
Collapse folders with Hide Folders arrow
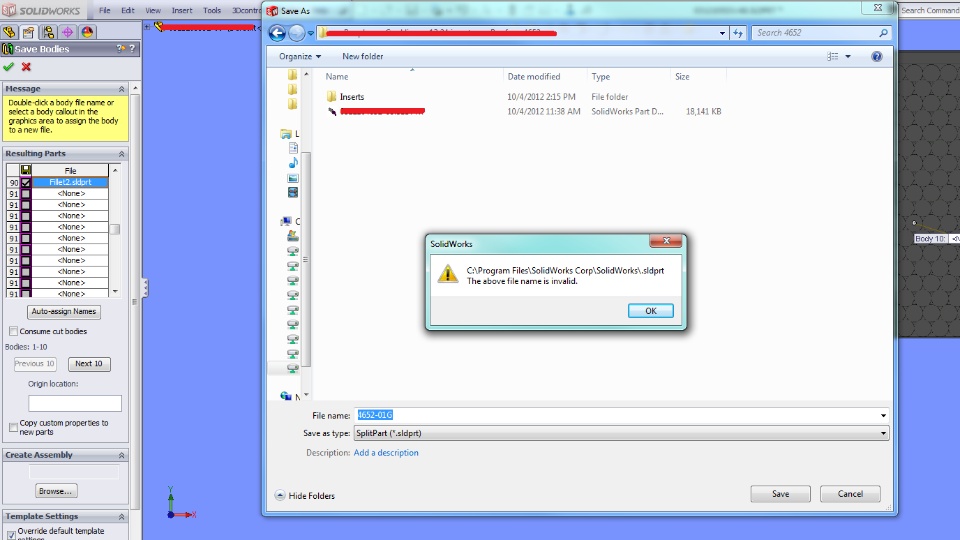click(x=280, y=495)
